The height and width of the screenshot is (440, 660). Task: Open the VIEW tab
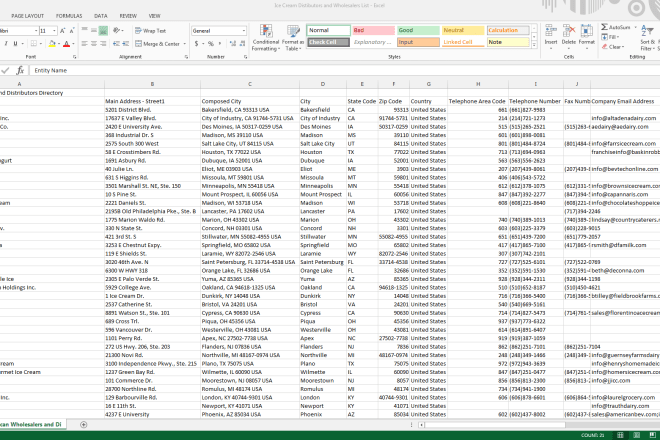point(154,16)
